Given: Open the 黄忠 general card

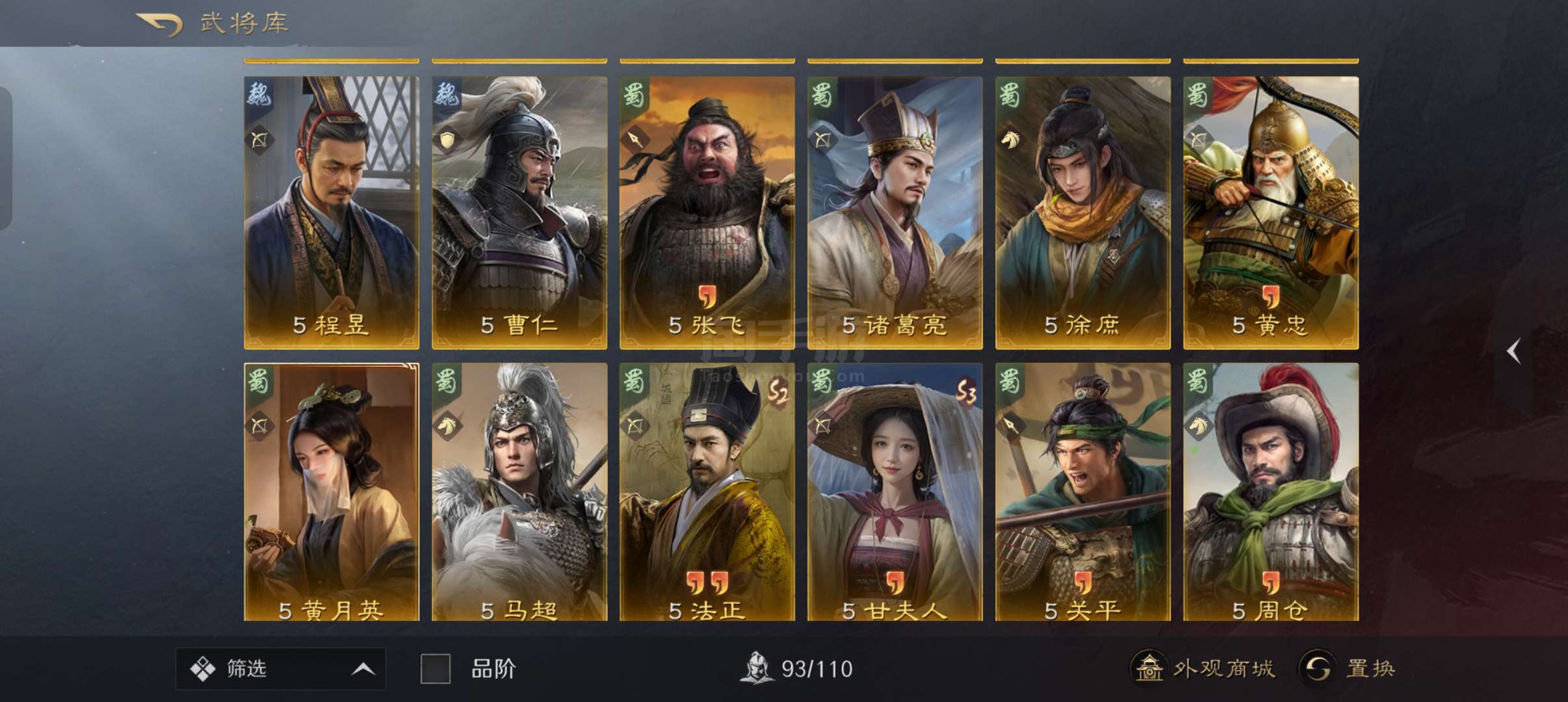Looking at the screenshot, I should coord(1271,213).
